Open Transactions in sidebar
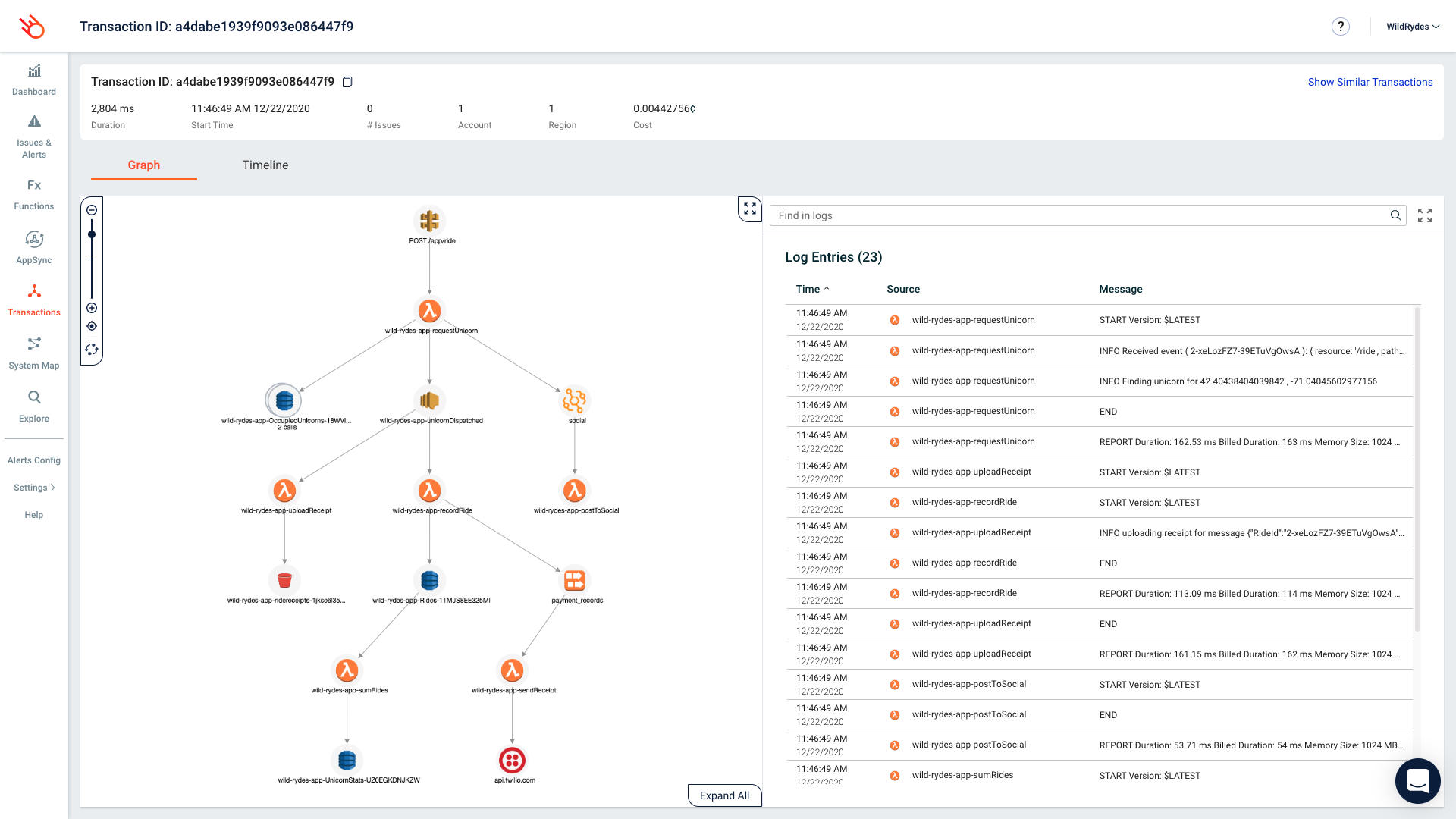 point(34,301)
